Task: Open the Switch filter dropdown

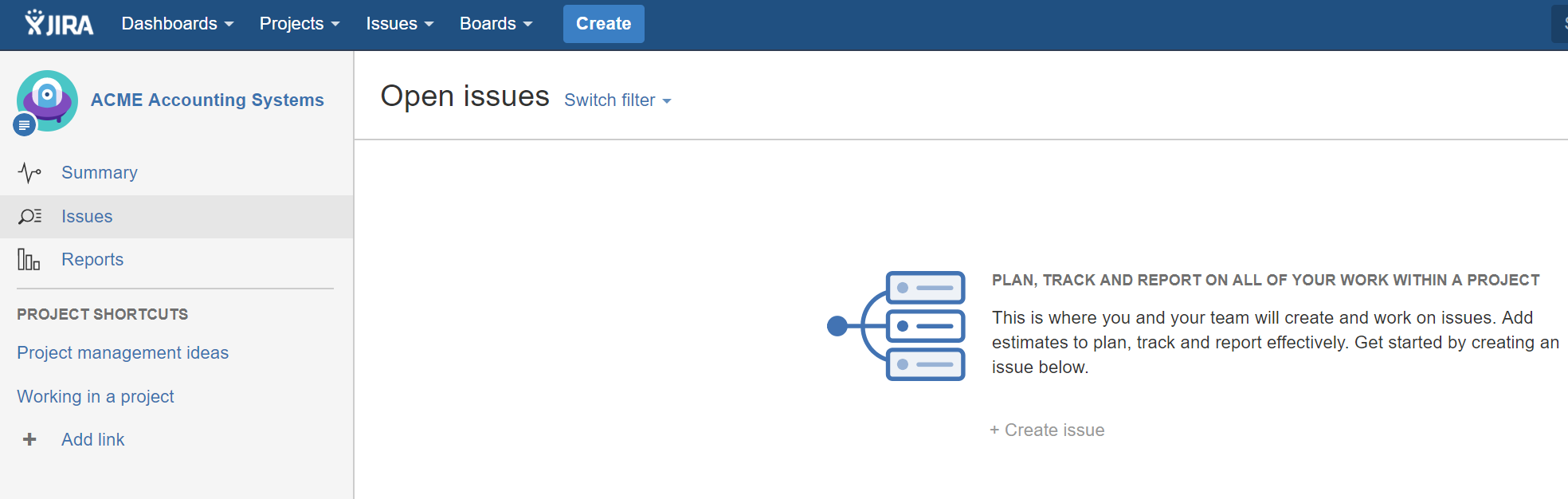Action: click(618, 100)
